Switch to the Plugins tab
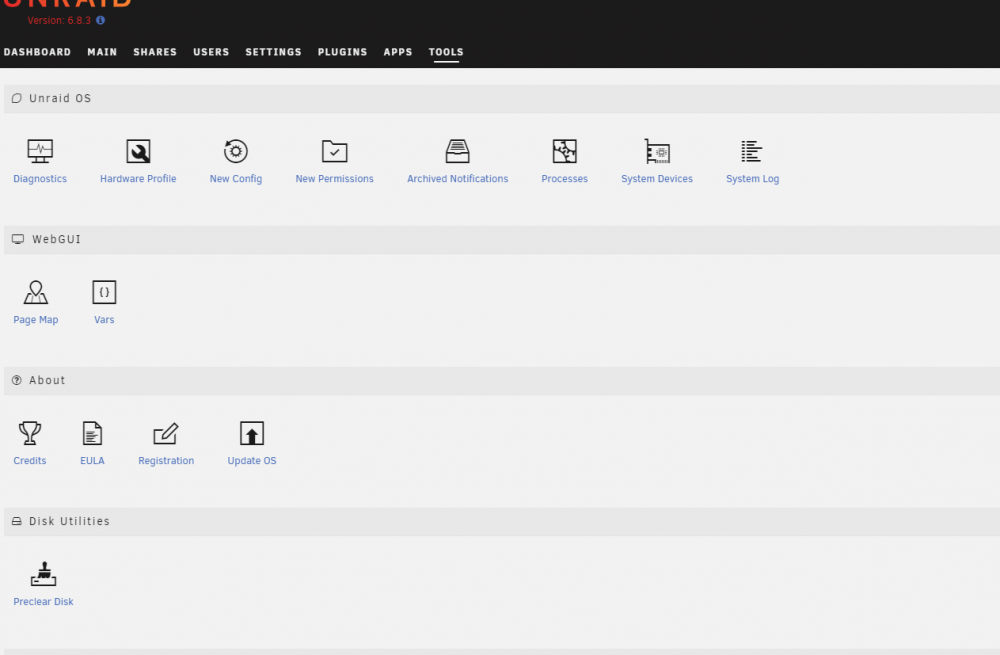The width and height of the screenshot is (1000, 655). coord(342,52)
